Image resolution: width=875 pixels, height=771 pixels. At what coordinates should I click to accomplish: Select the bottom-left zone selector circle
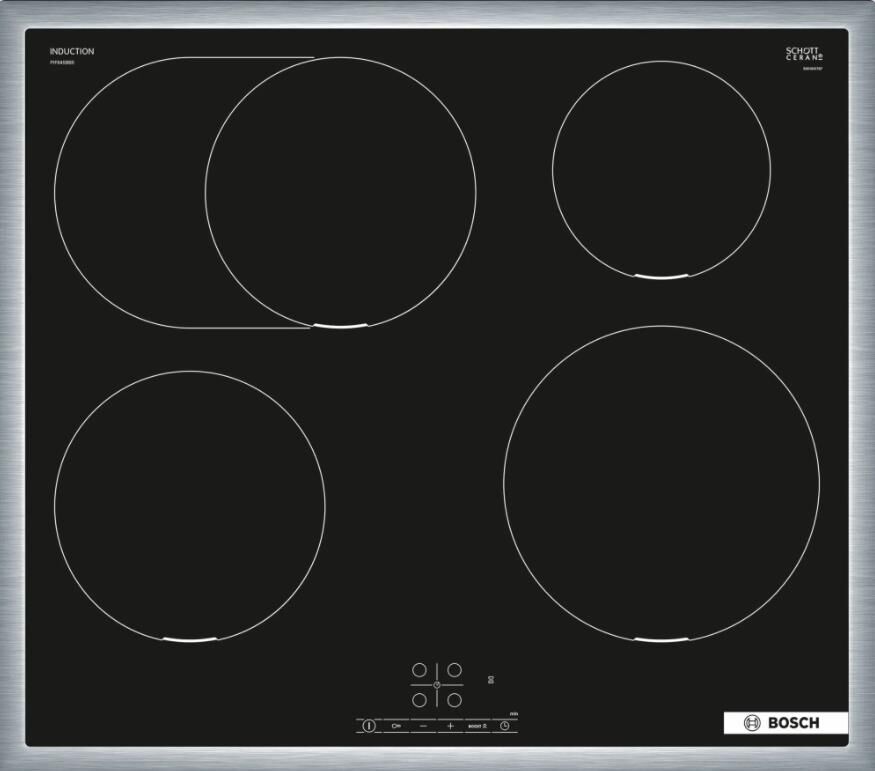(x=420, y=699)
